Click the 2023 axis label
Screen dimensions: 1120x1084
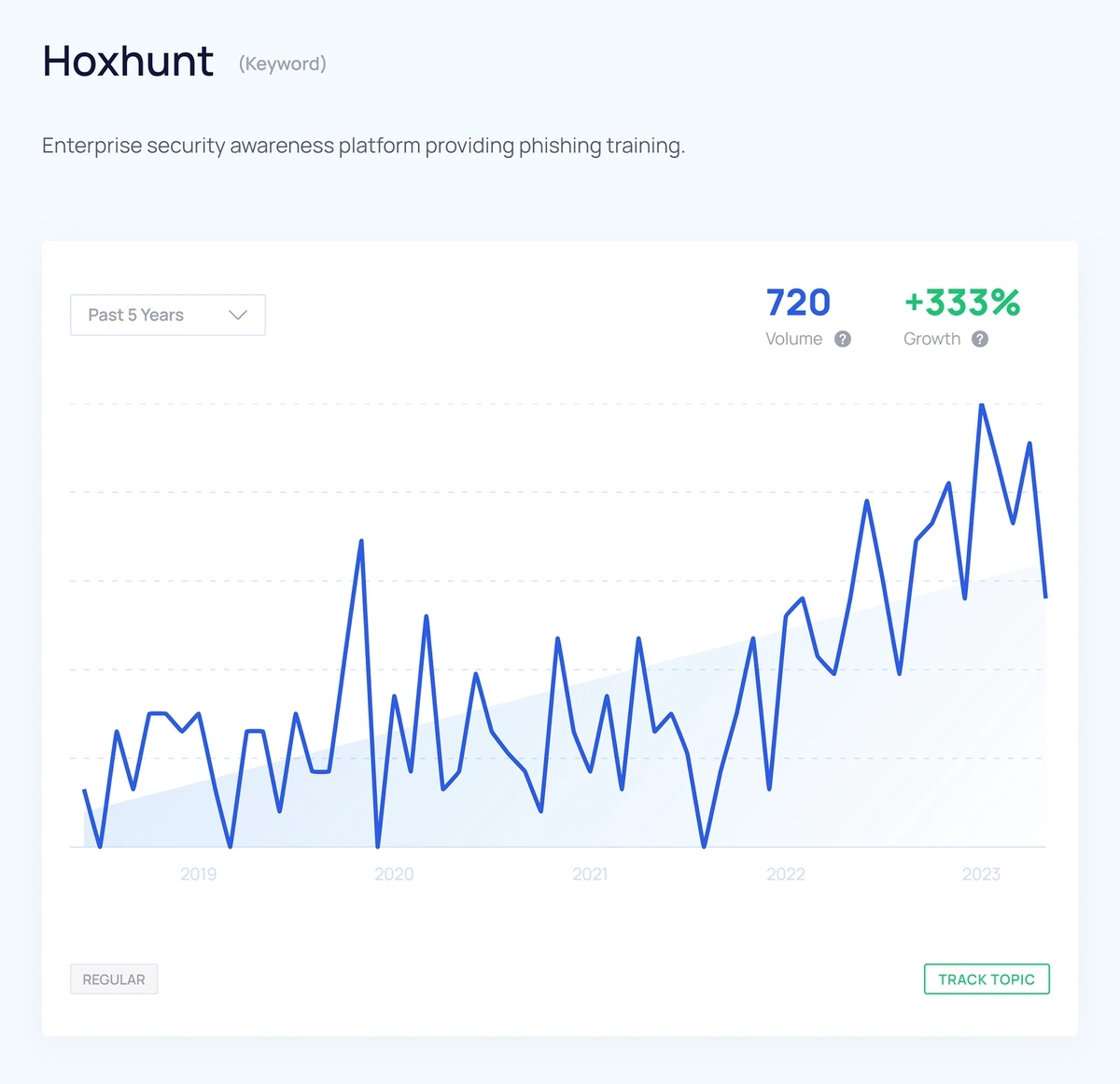click(x=981, y=874)
